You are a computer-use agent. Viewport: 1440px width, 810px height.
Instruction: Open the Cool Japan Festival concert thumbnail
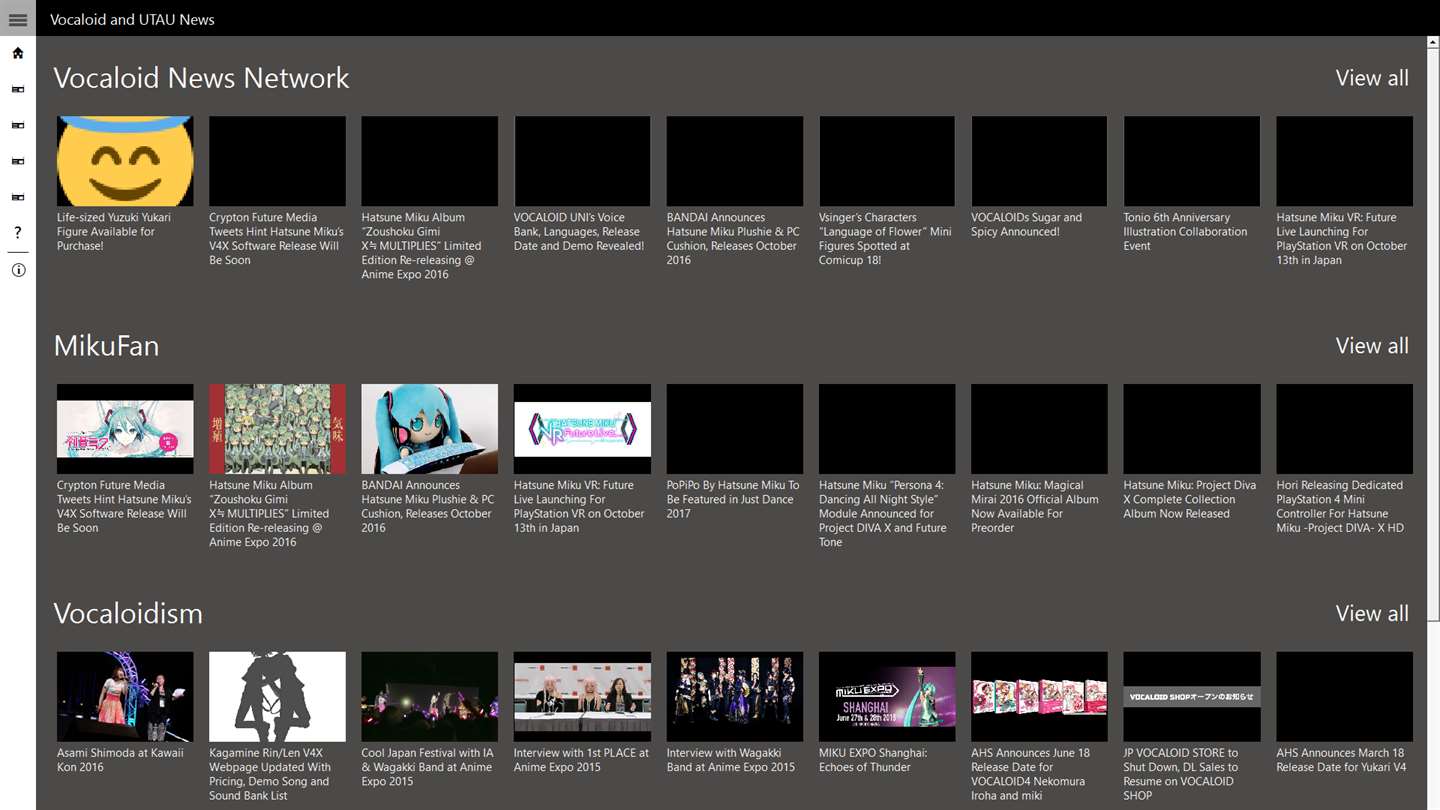429,697
